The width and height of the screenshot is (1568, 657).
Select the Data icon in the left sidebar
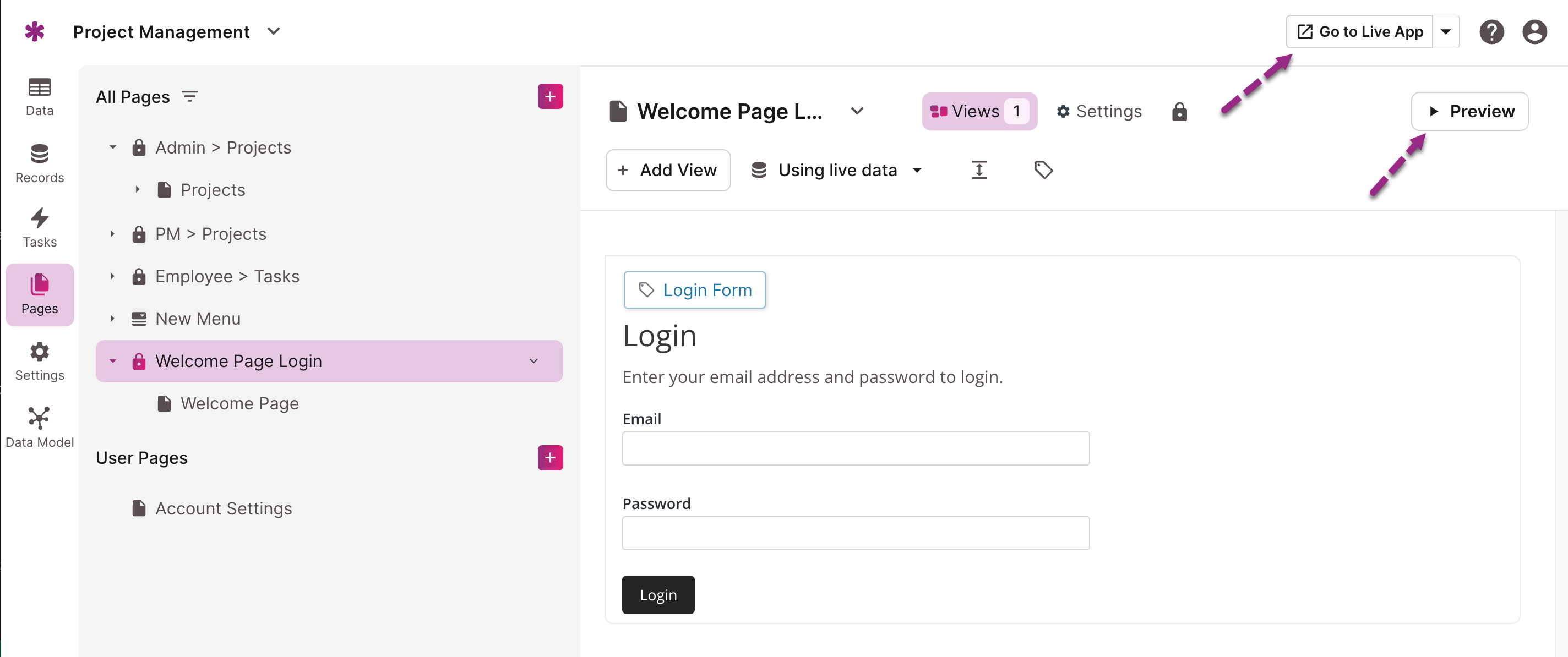(39, 96)
